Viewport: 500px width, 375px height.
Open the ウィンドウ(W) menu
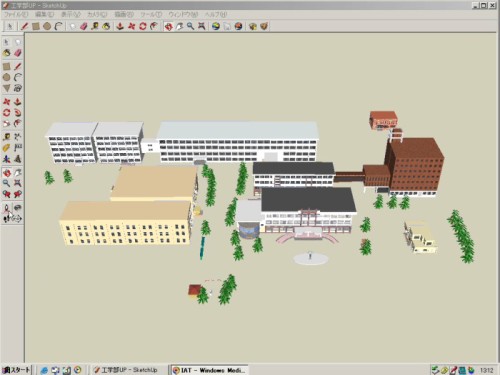point(183,14)
